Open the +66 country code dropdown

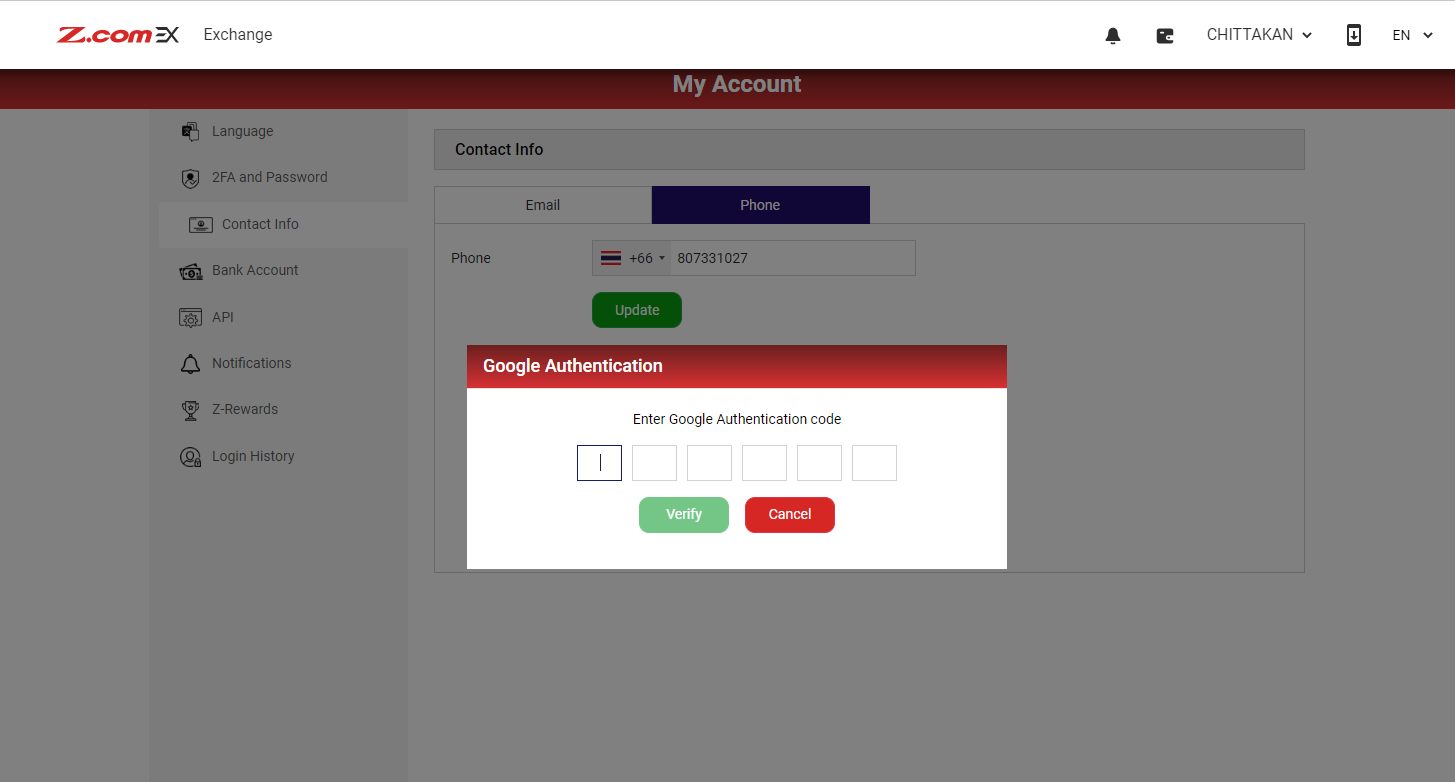[x=632, y=257]
